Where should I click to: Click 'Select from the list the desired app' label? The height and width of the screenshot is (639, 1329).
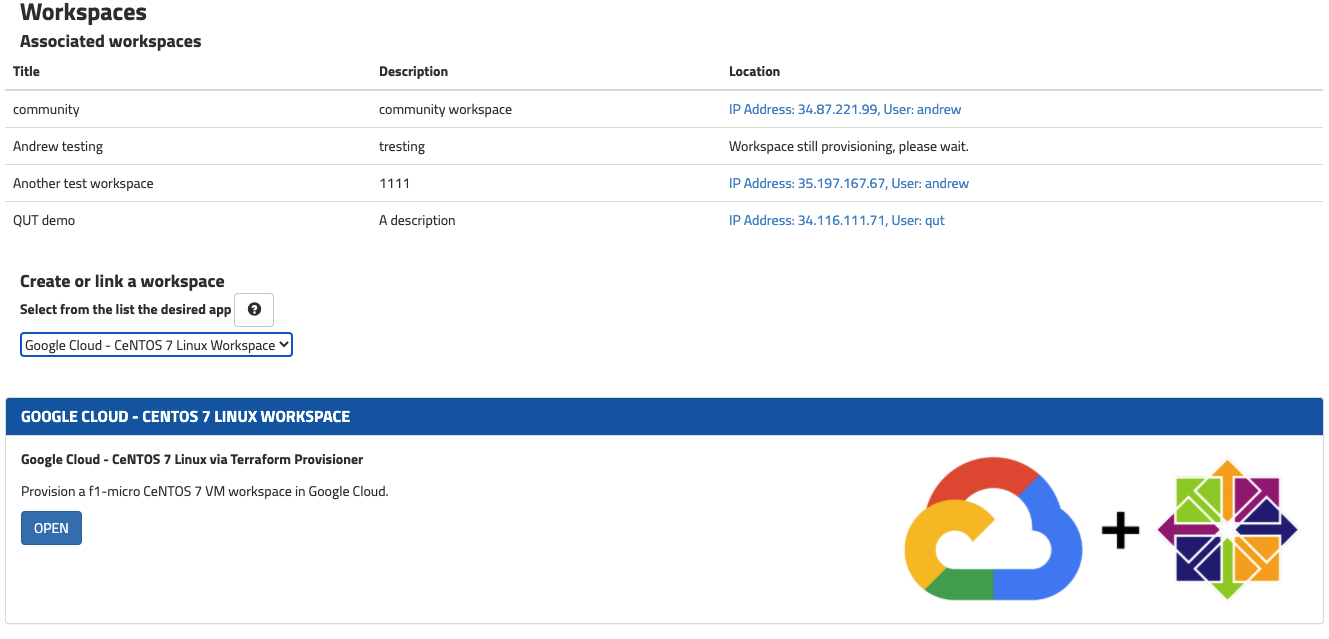tap(126, 309)
